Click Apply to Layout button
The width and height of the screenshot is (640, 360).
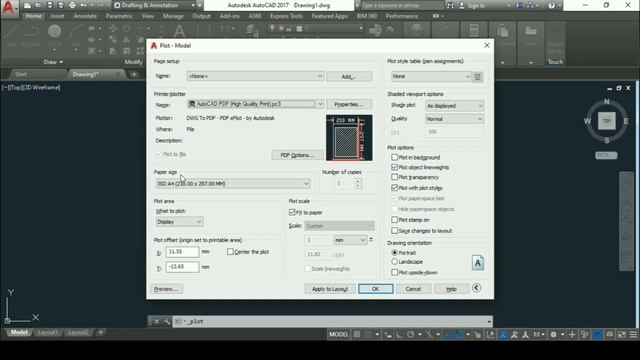tap(330, 289)
